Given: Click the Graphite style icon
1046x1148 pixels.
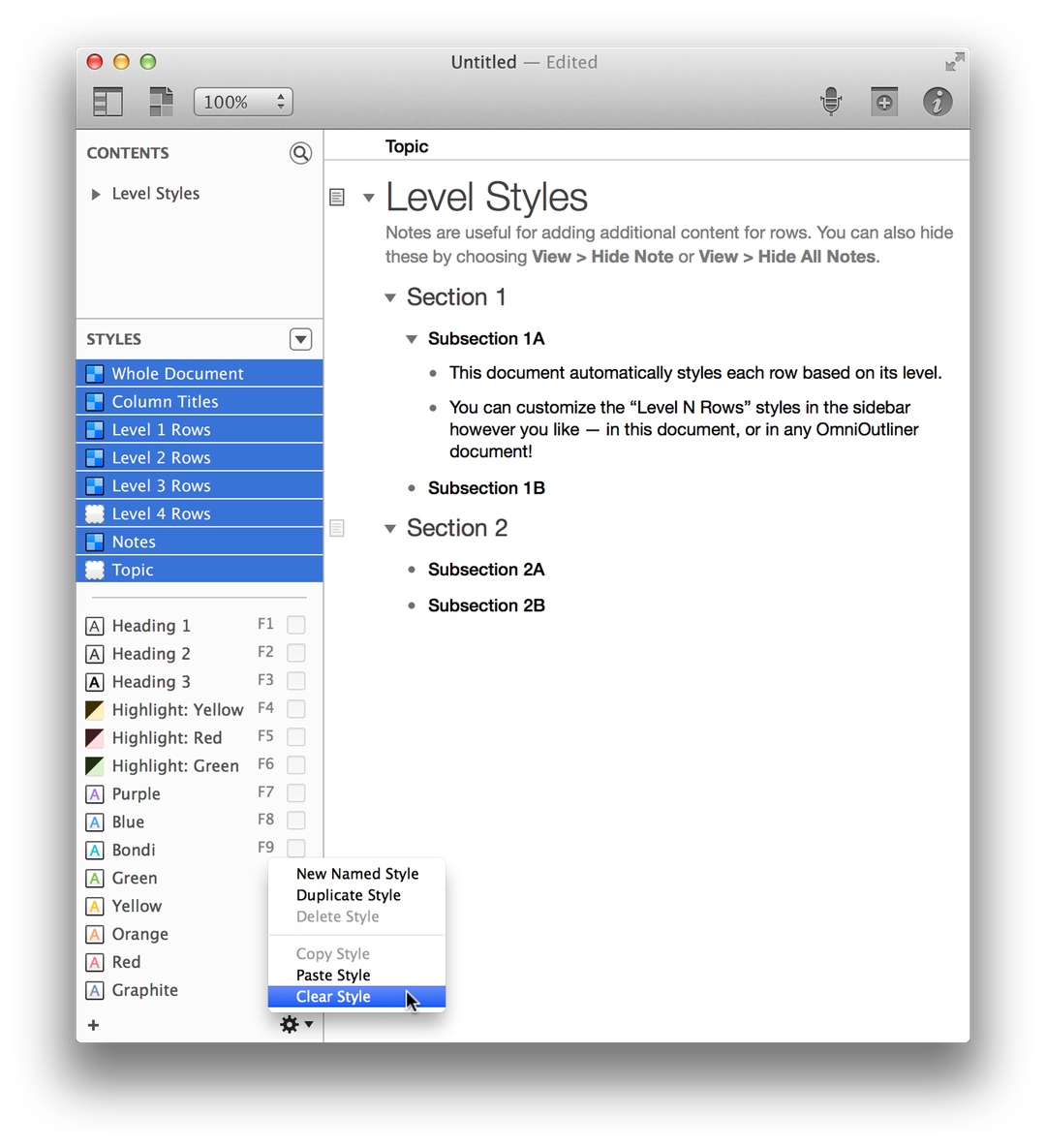Looking at the screenshot, I should [x=94, y=991].
